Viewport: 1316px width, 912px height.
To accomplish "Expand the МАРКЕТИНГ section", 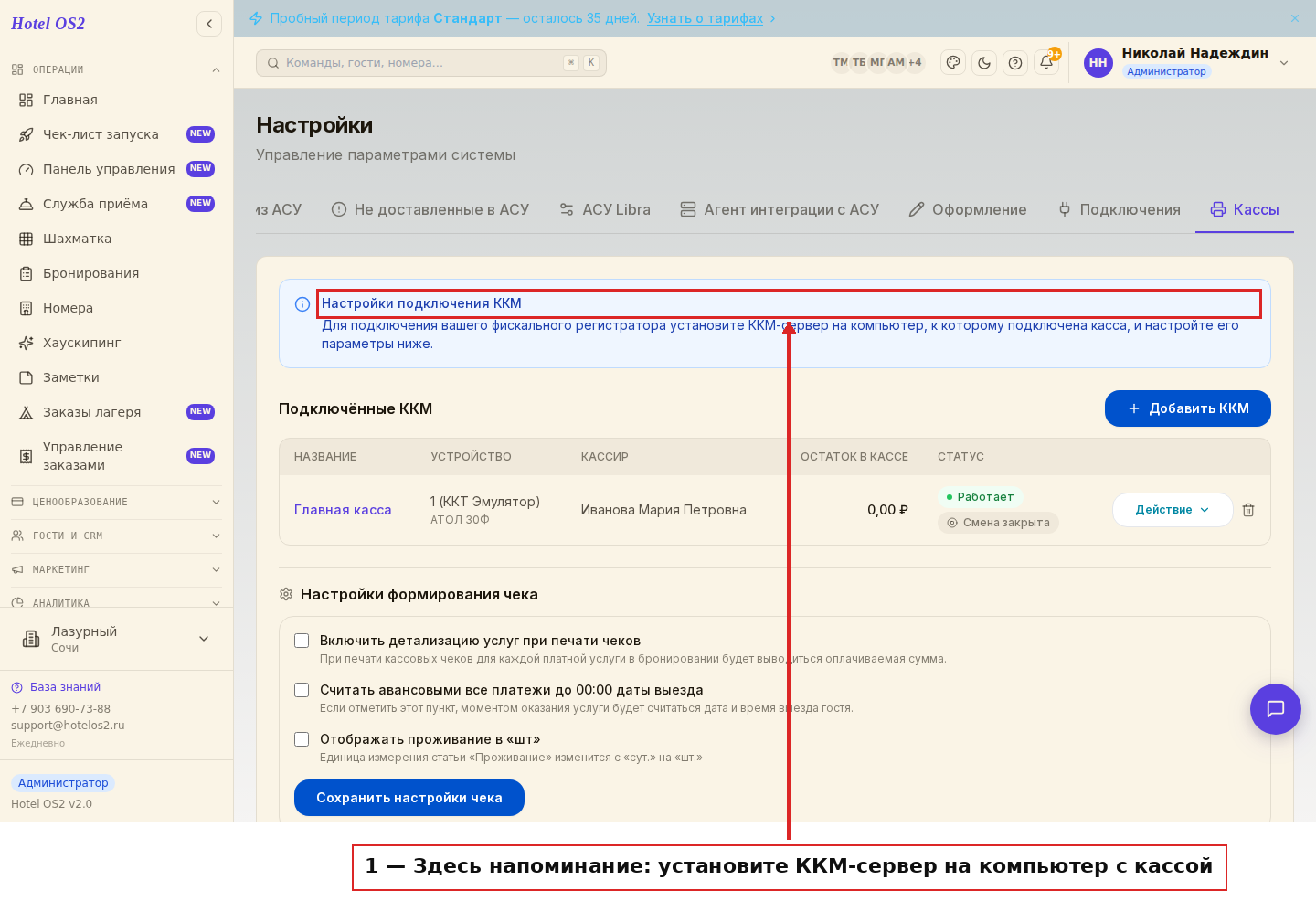I will (x=117, y=569).
